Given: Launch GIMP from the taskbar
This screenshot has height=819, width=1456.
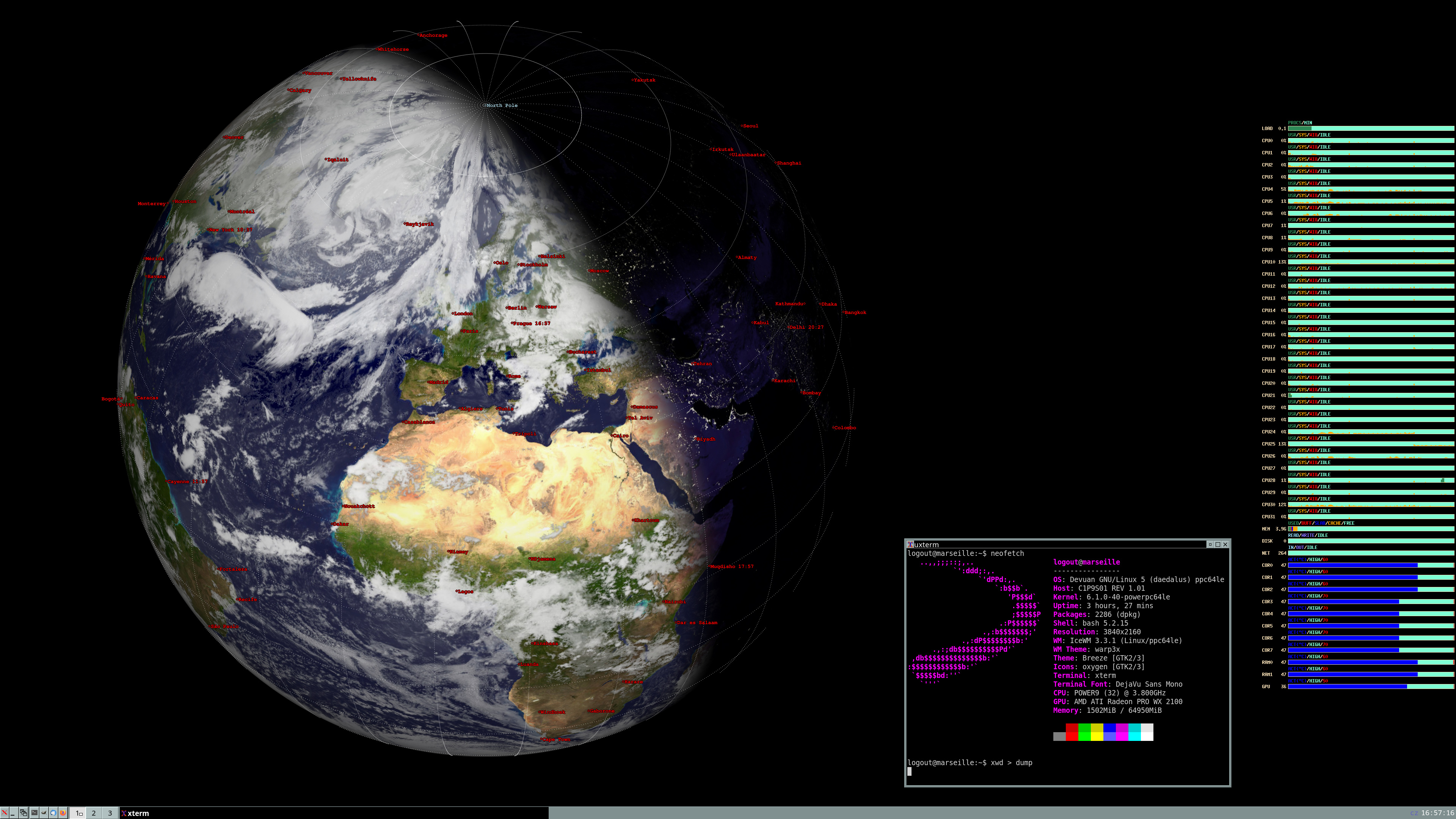Looking at the screenshot, I should coord(44,813).
